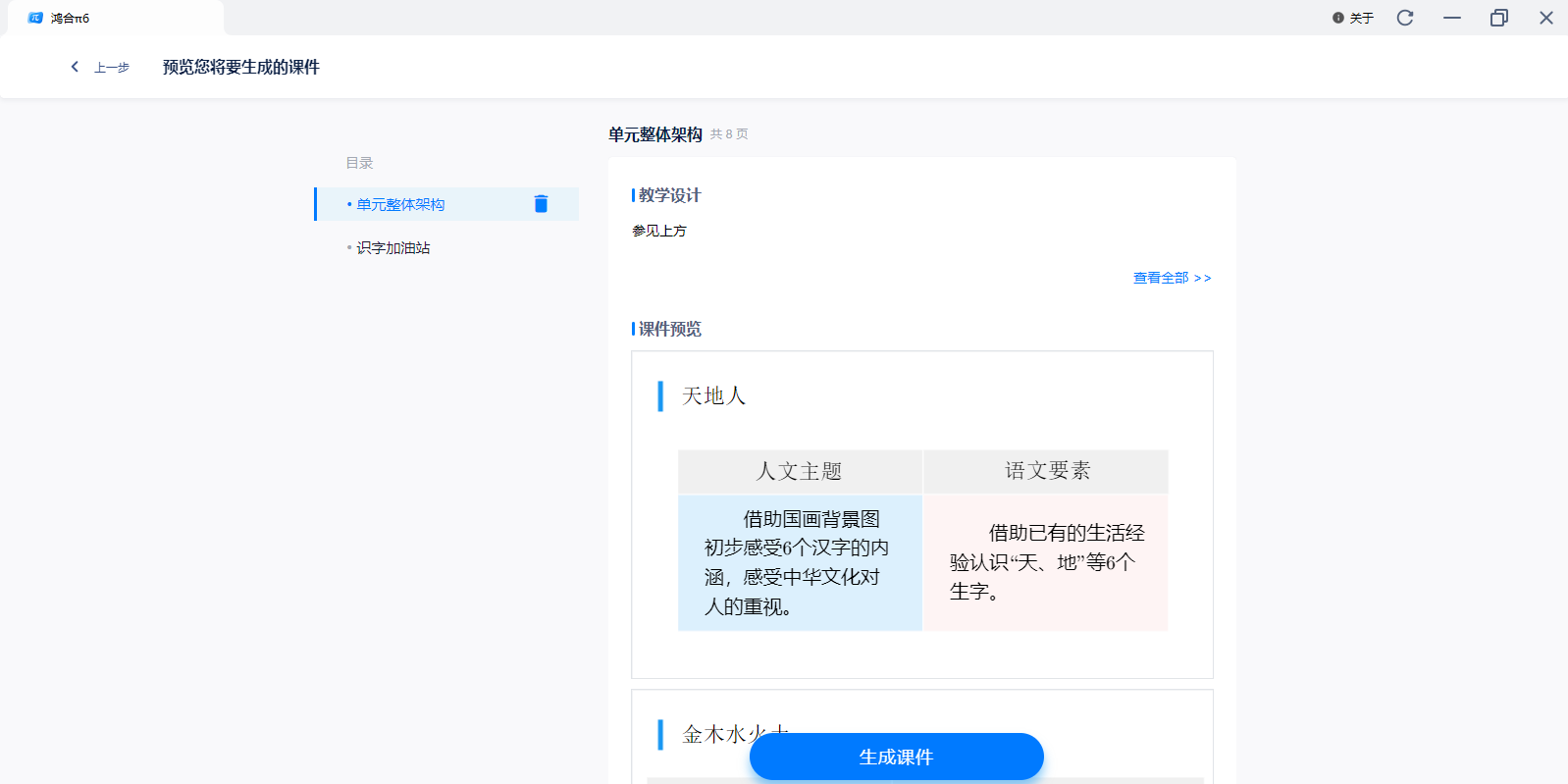
Task: Click the refresh icon in title bar
Action: pyautogui.click(x=1405, y=18)
